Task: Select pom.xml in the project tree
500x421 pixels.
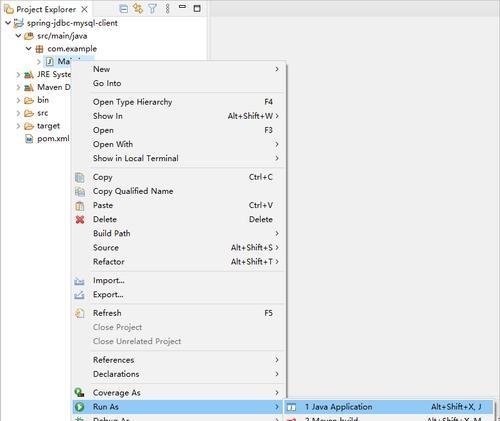Action: (53, 139)
